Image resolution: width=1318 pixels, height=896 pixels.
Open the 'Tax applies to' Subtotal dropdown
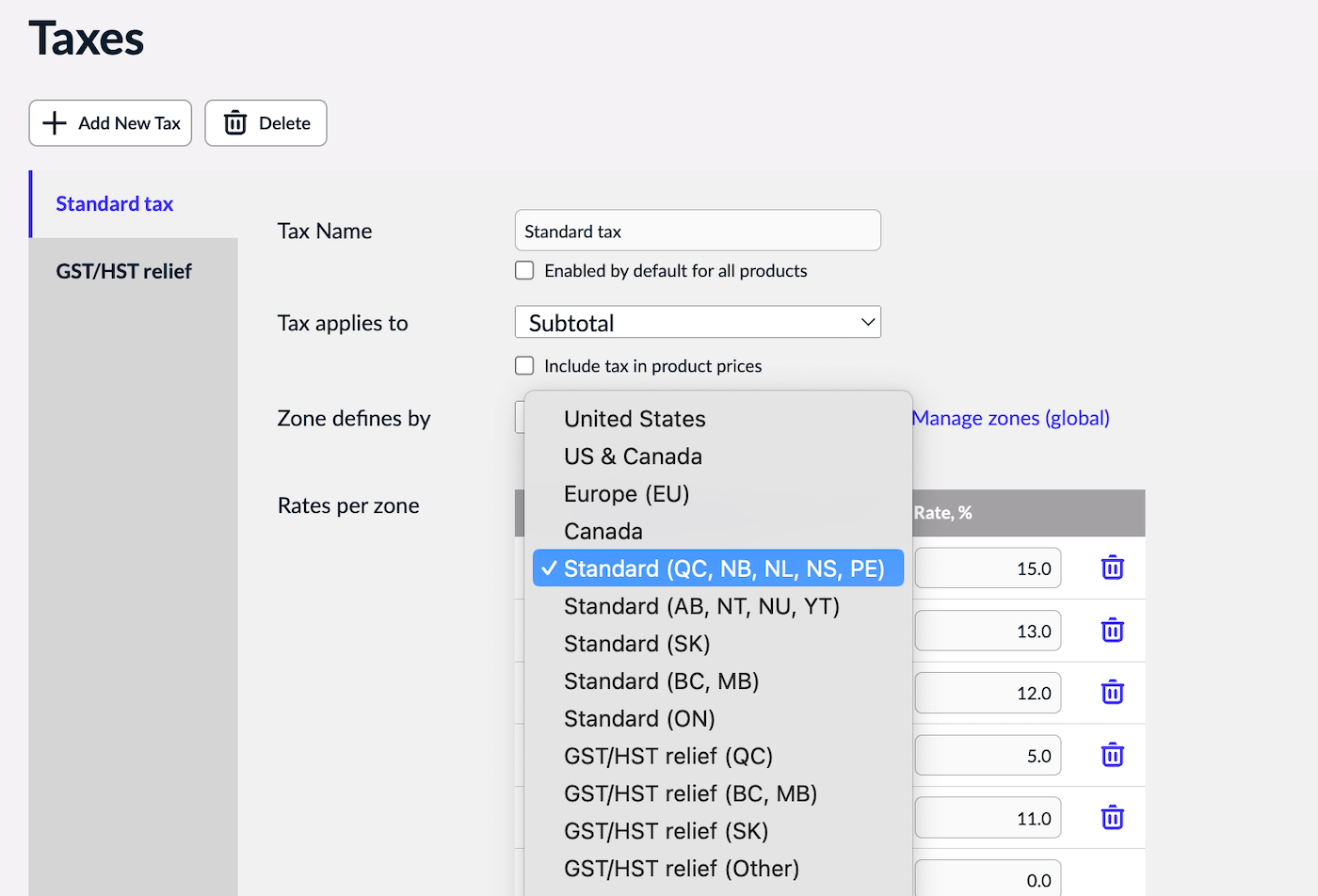coord(698,323)
